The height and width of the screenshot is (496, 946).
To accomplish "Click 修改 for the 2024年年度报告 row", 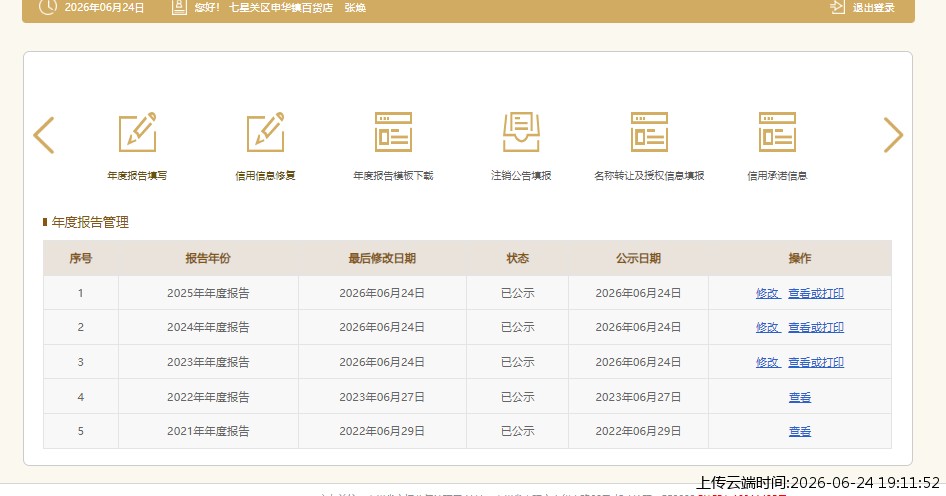I will 768,327.
